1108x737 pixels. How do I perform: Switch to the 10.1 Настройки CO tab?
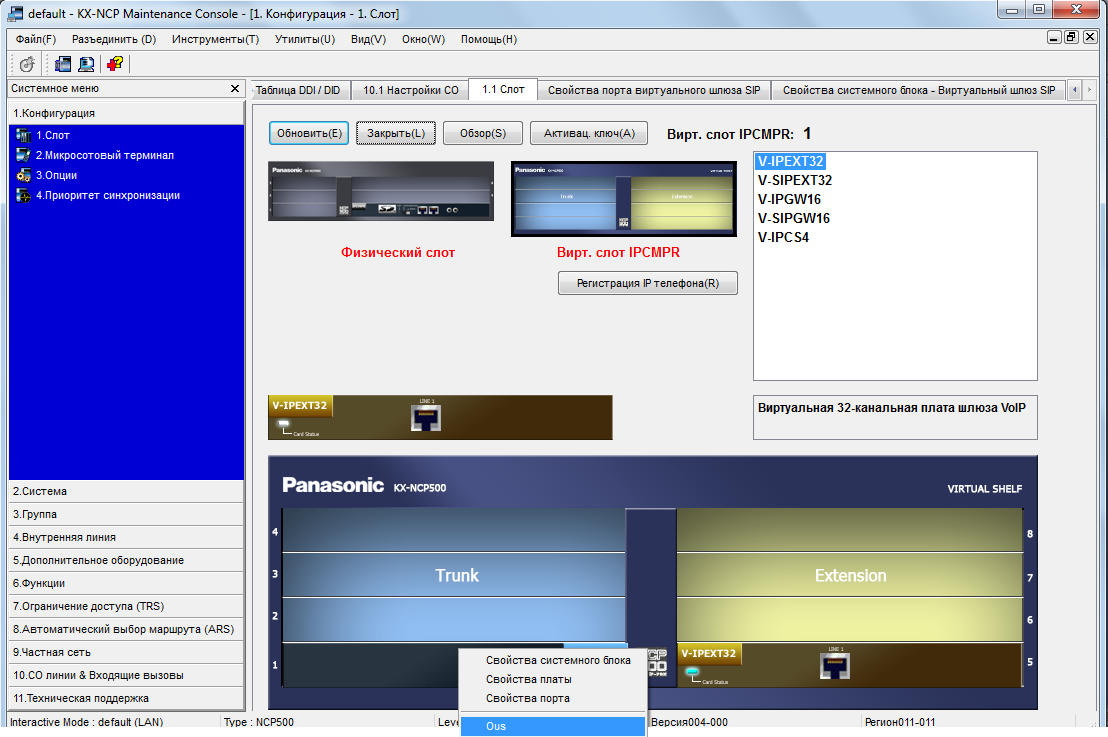pos(410,90)
